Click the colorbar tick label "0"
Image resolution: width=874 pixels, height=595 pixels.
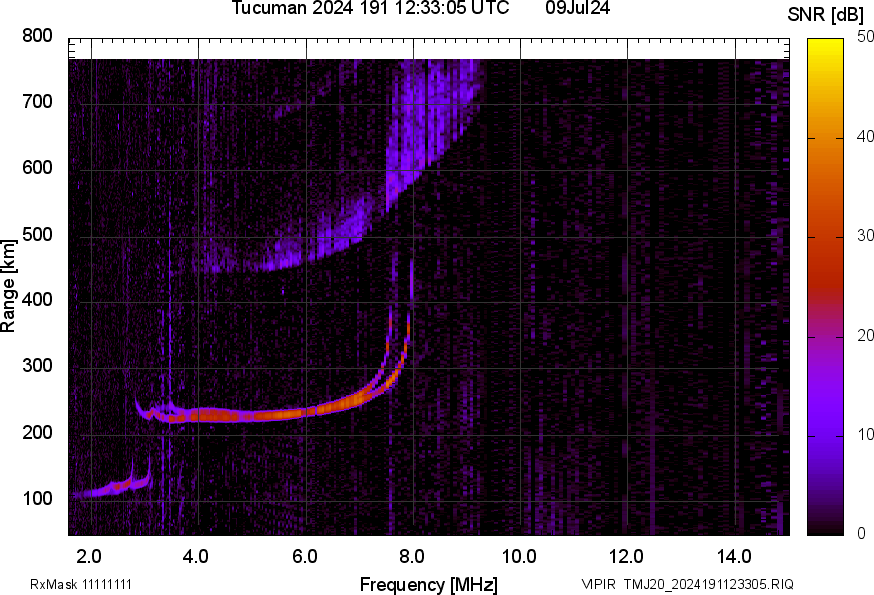(x=861, y=534)
